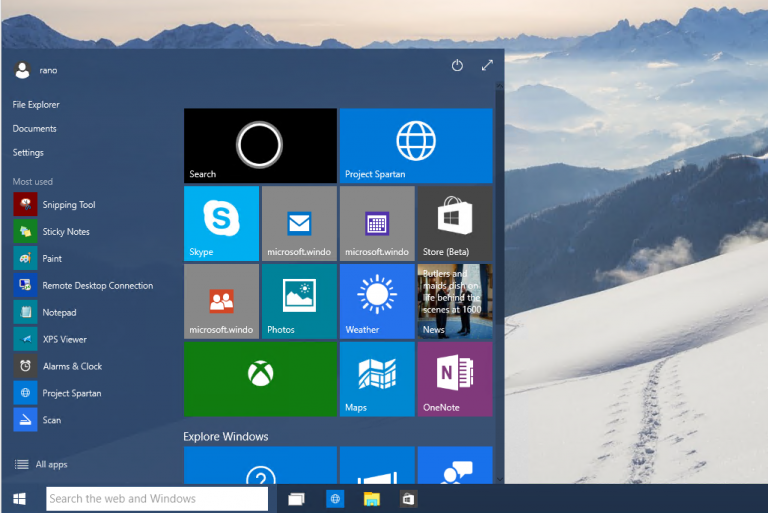Viewport: 768px width, 513px height.
Task: Open Settings from the Start menu
Action: 28,152
